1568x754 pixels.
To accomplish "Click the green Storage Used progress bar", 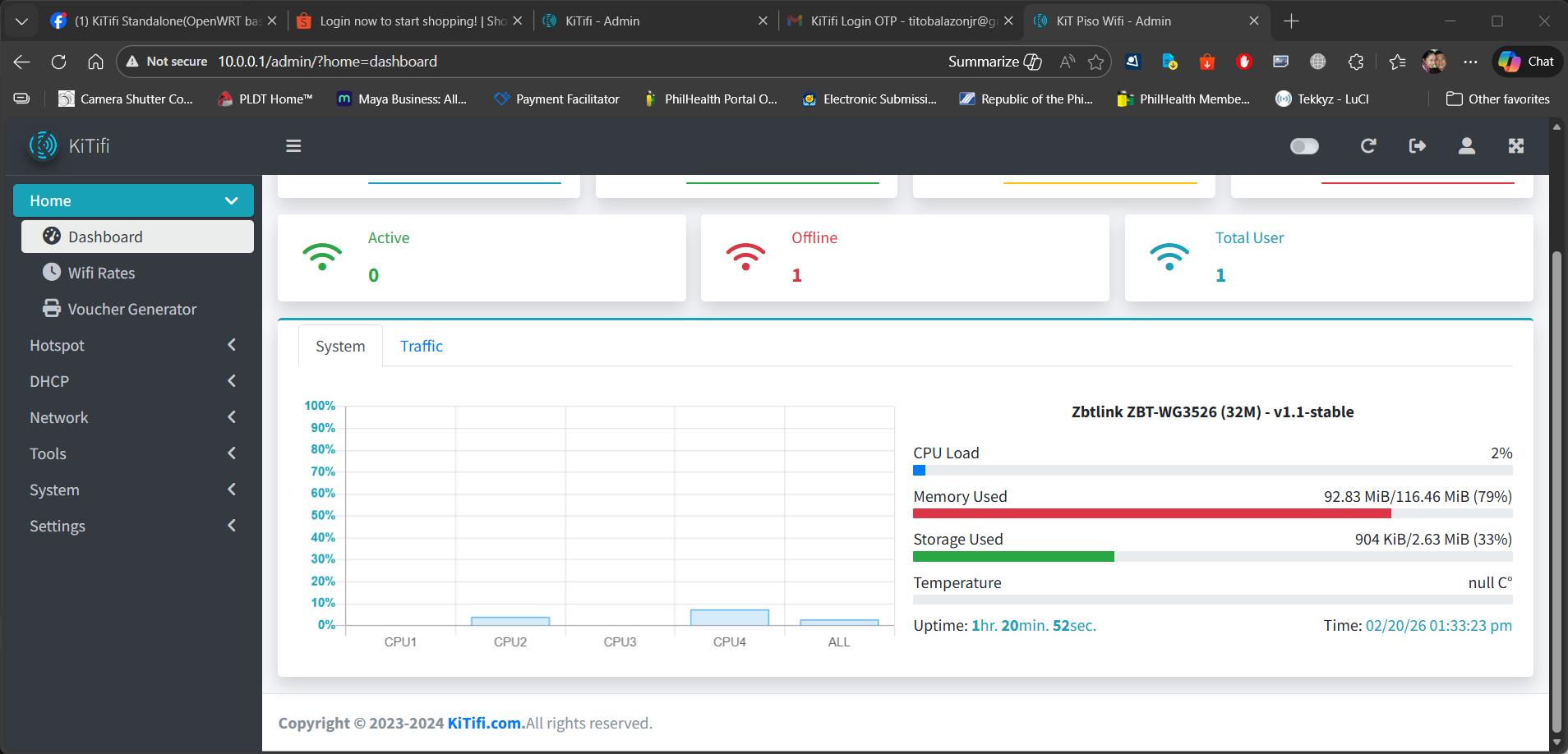I will click(x=1013, y=557).
